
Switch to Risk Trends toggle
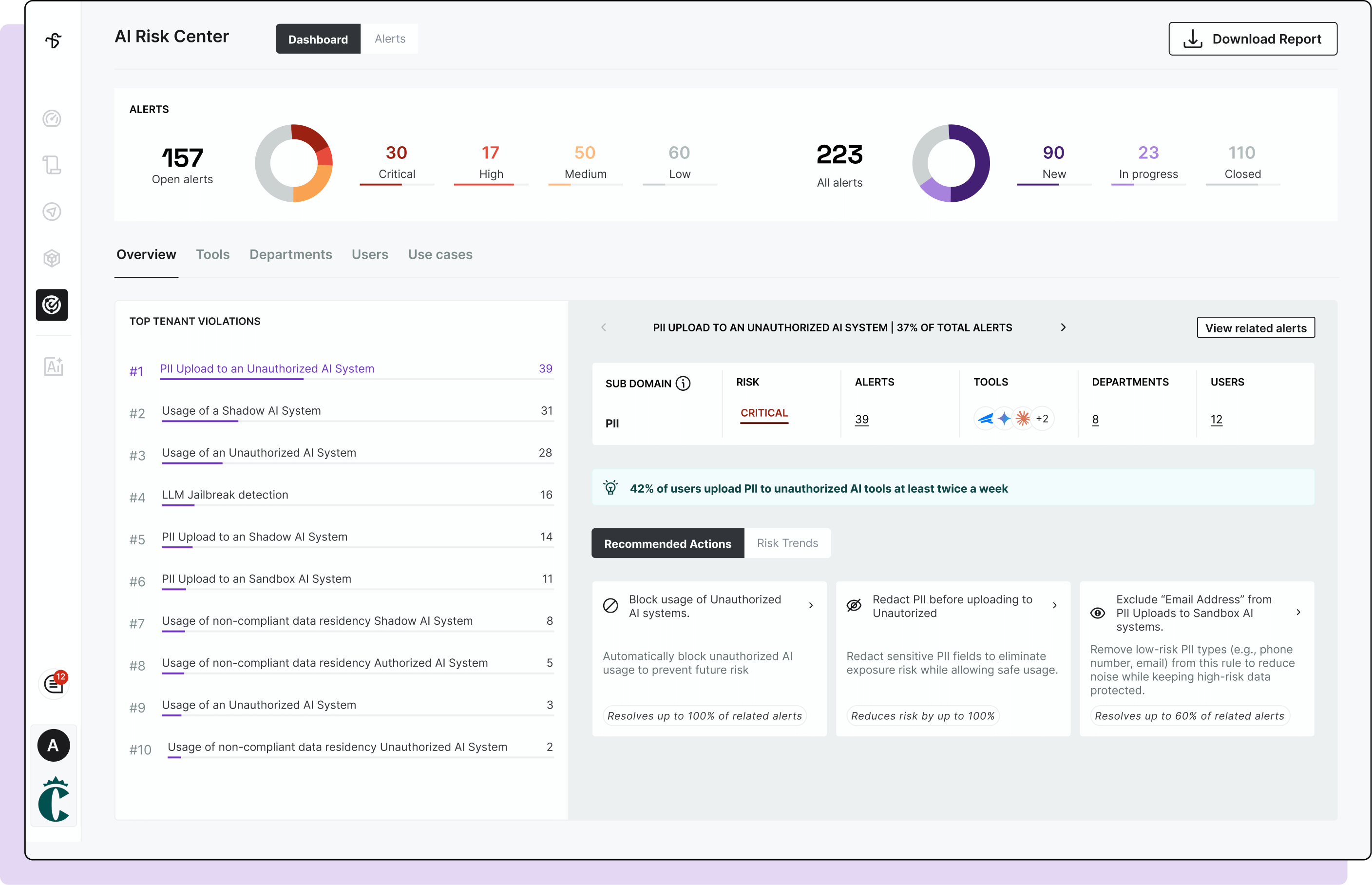787,543
